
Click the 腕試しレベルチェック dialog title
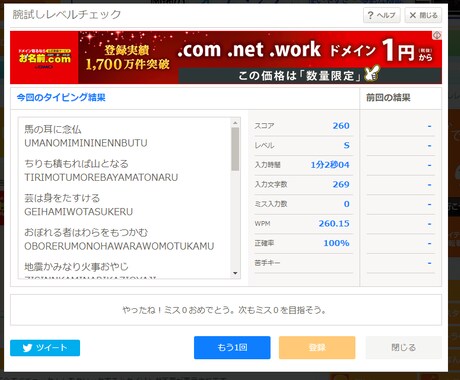point(67,14)
